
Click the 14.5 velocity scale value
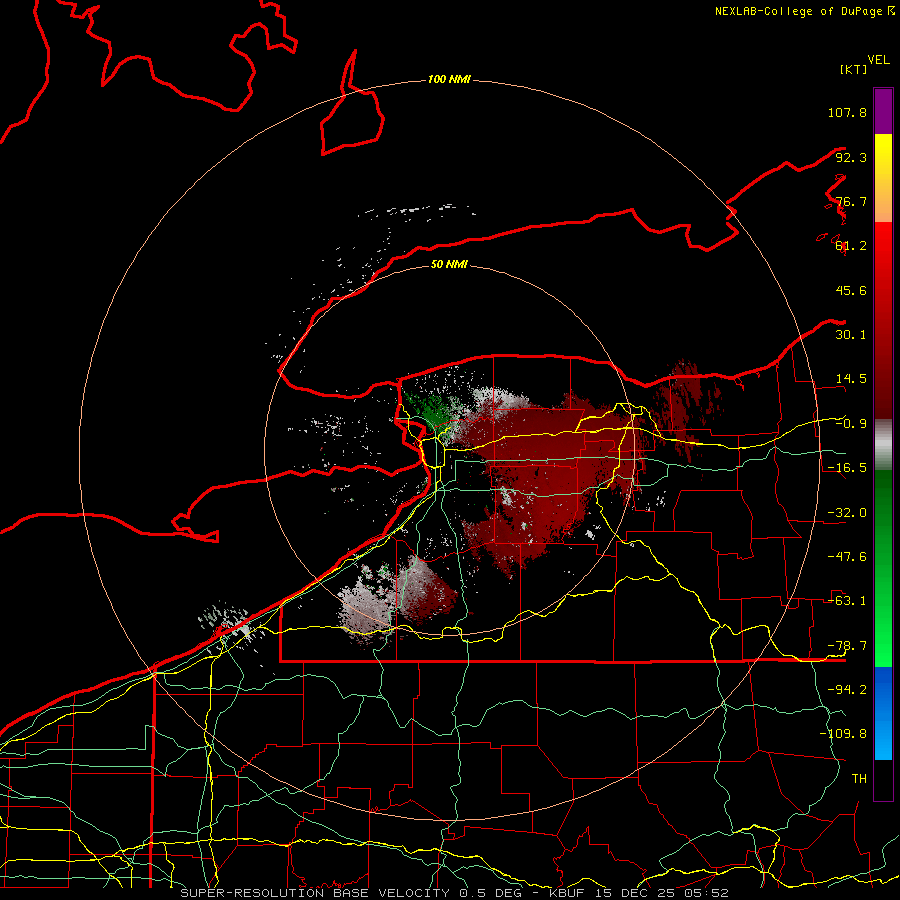pos(851,379)
